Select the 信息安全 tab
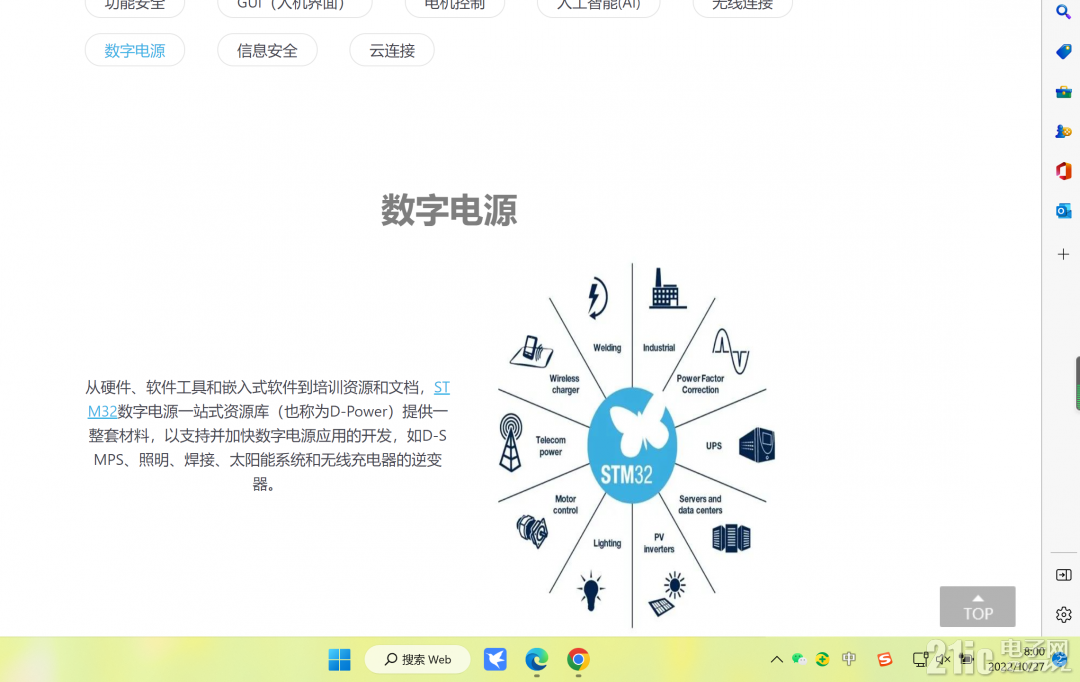This screenshot has height=682, width=1080. click(x=267, y=50)
